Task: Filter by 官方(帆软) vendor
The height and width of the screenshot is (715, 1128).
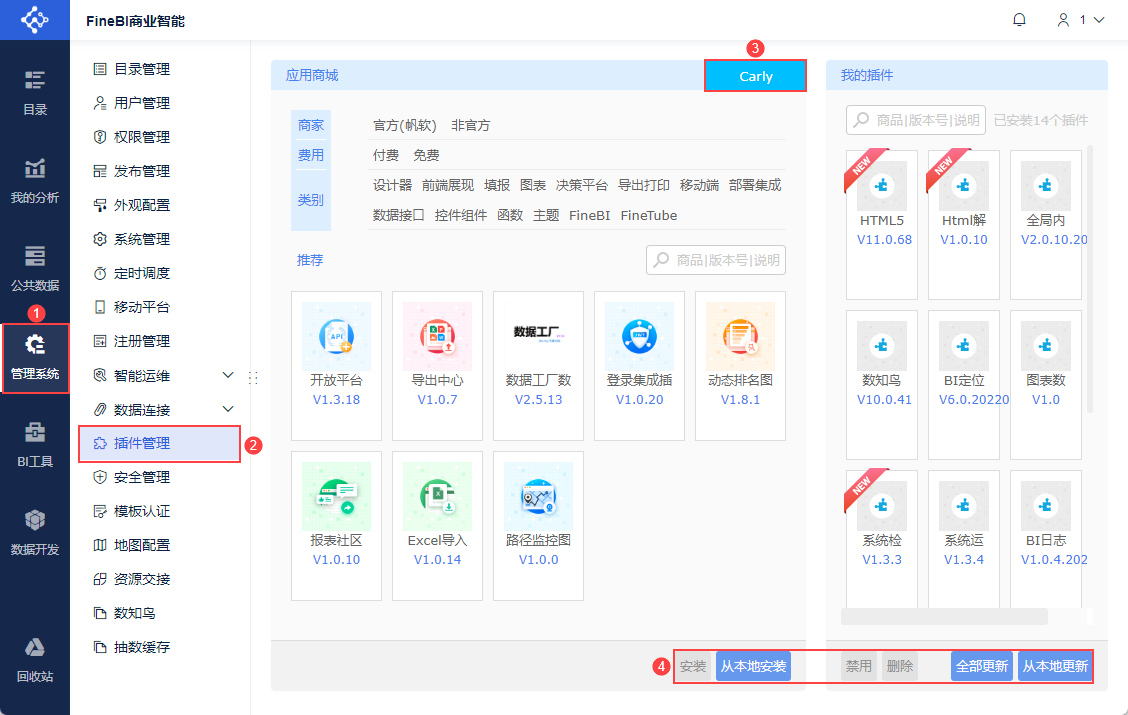Action: 404,125
